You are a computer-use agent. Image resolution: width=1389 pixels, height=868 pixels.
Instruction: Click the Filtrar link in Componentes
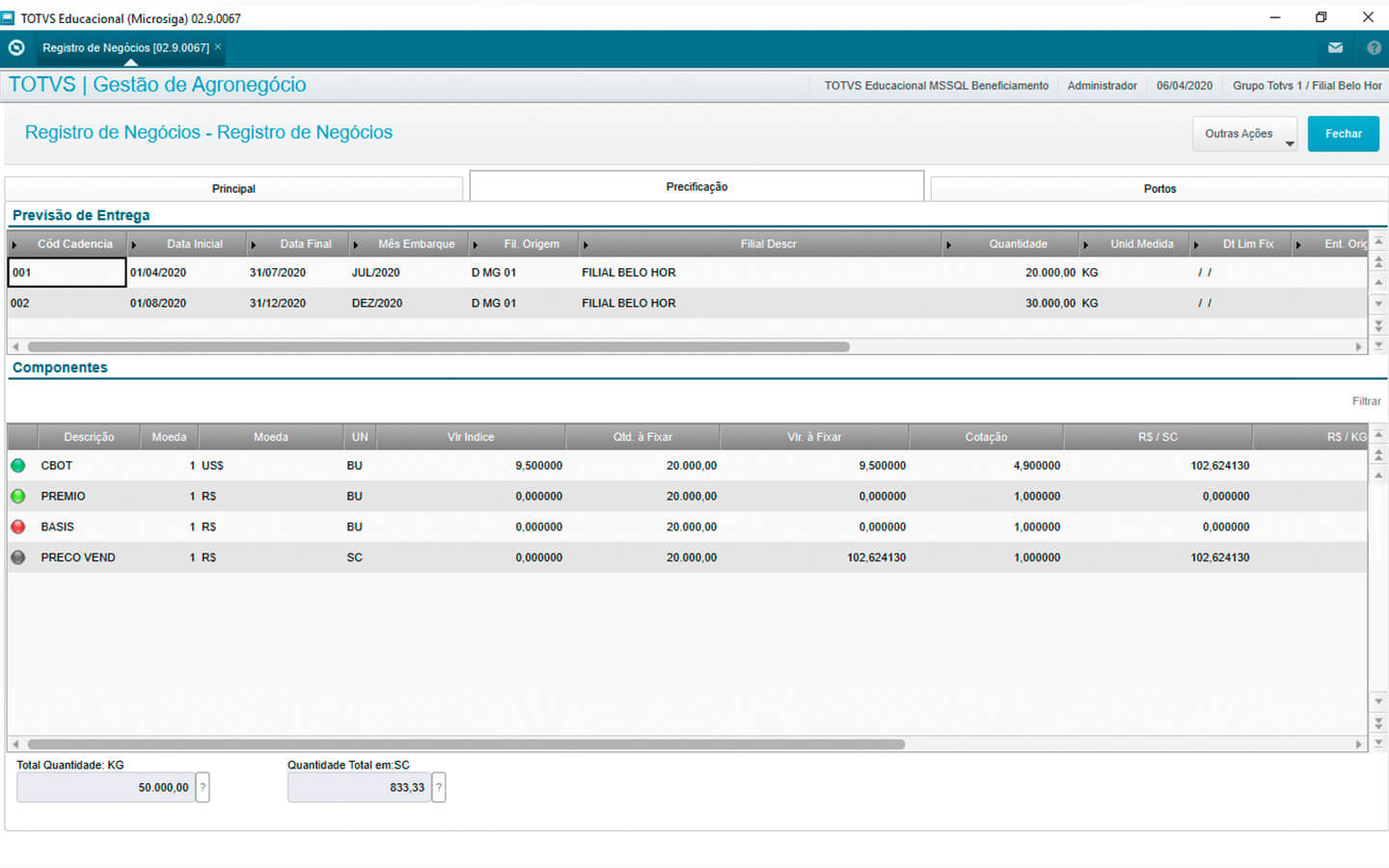pos(1365,401)
